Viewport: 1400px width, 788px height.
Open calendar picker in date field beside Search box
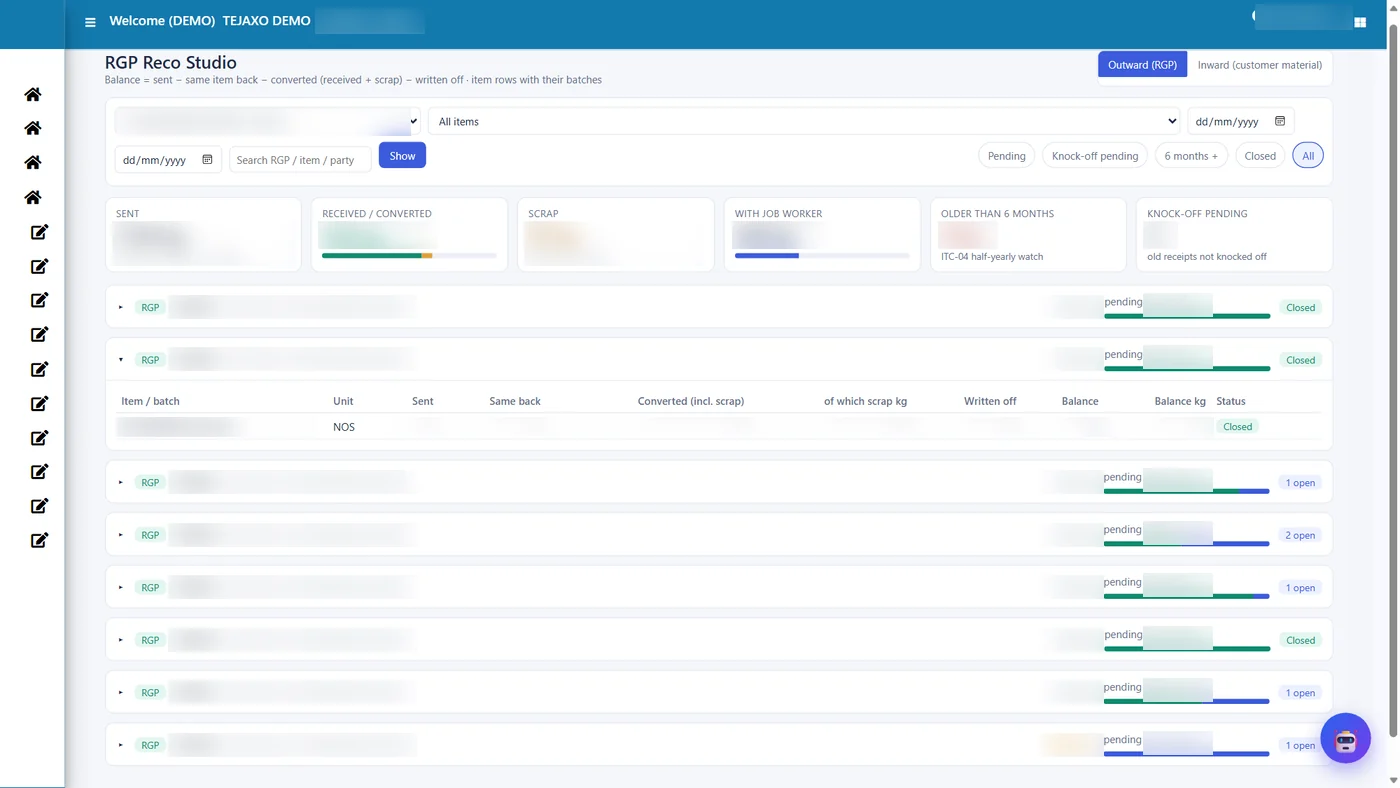point(207,159)
